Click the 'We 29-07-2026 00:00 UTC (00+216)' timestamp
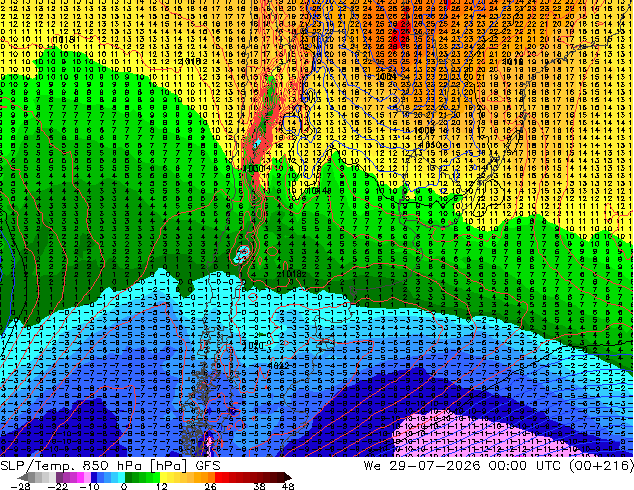The height and width of the screenshot is (490, 634). pyautogui.click(x=499, y=465)
